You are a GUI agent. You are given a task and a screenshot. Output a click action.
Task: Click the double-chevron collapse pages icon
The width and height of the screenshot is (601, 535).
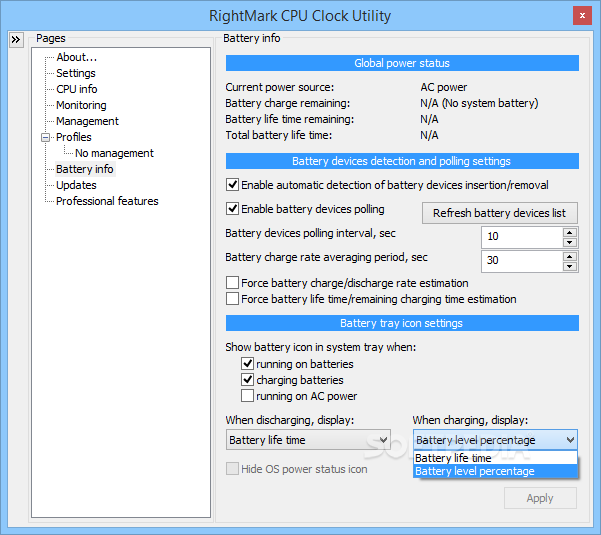click(16, 39)
